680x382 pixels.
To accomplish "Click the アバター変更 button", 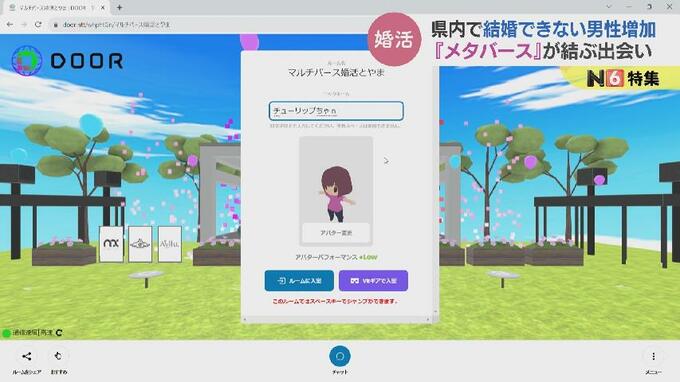I will [336, 233].
